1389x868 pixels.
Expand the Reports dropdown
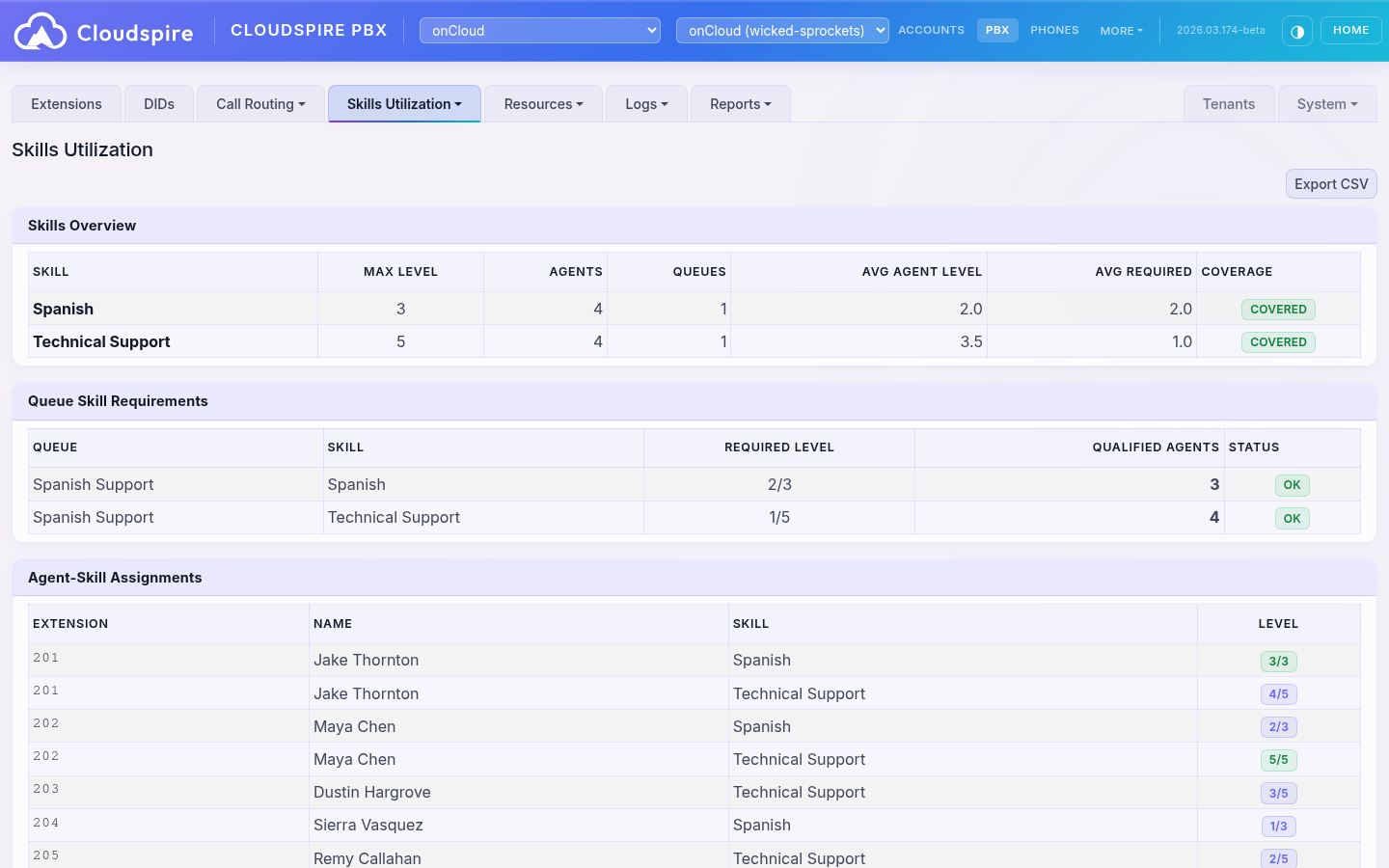click(740, 103)
